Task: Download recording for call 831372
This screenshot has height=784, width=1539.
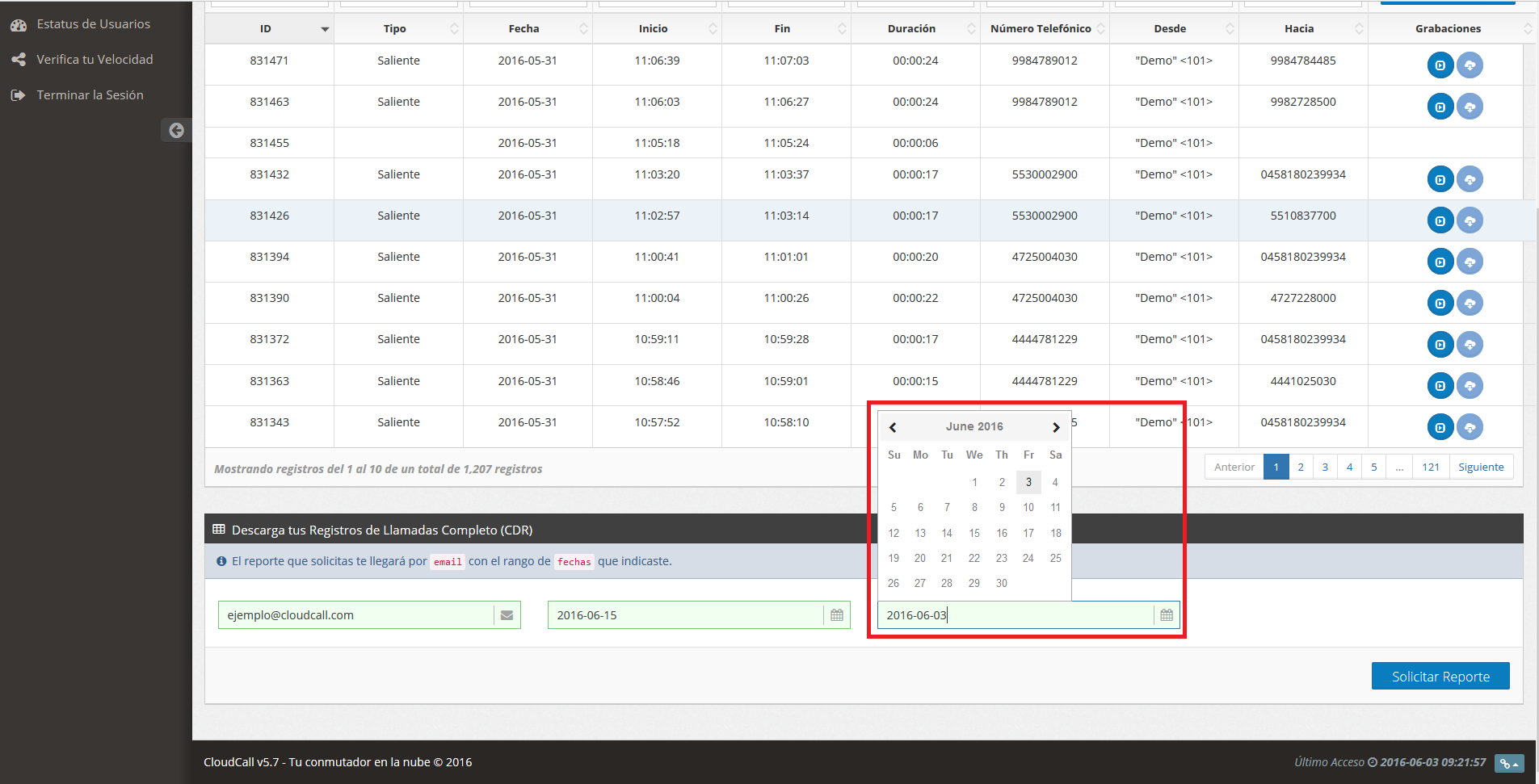Action: click(x=1470, y=345)
